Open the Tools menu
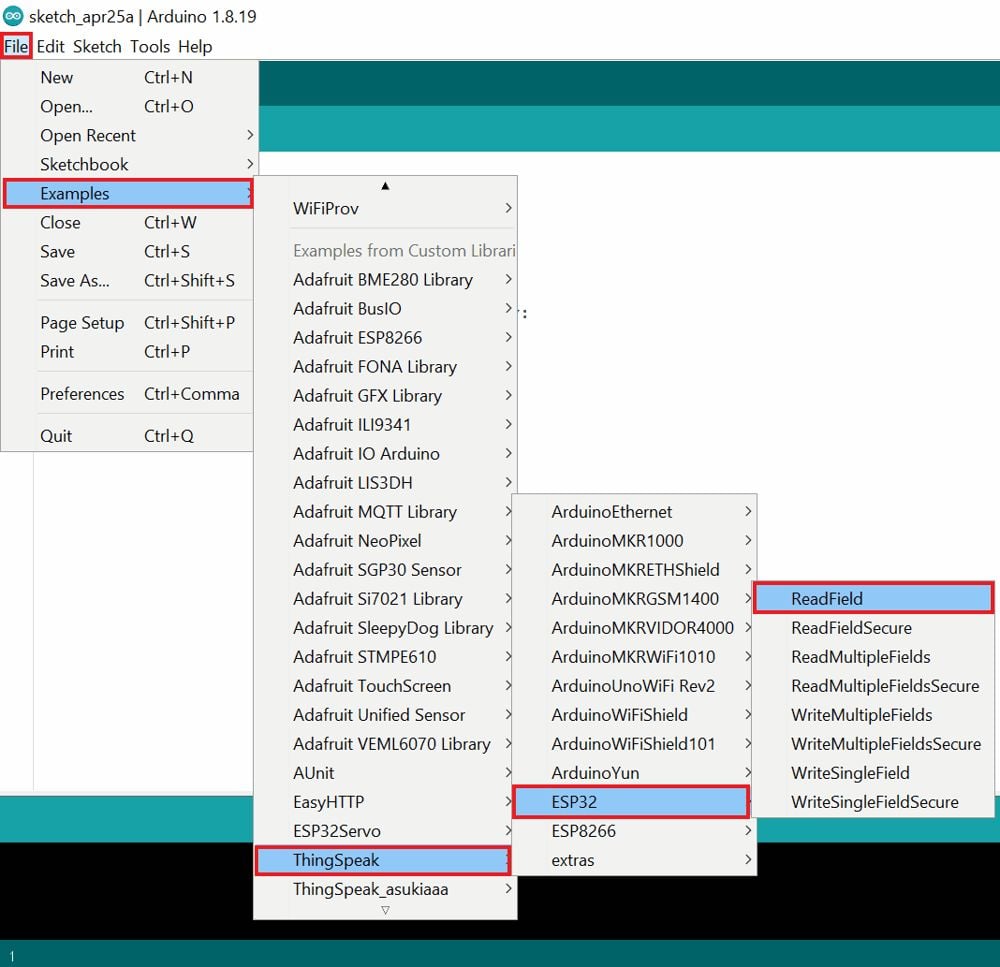 pyautogui.click(x=150, y=46)
